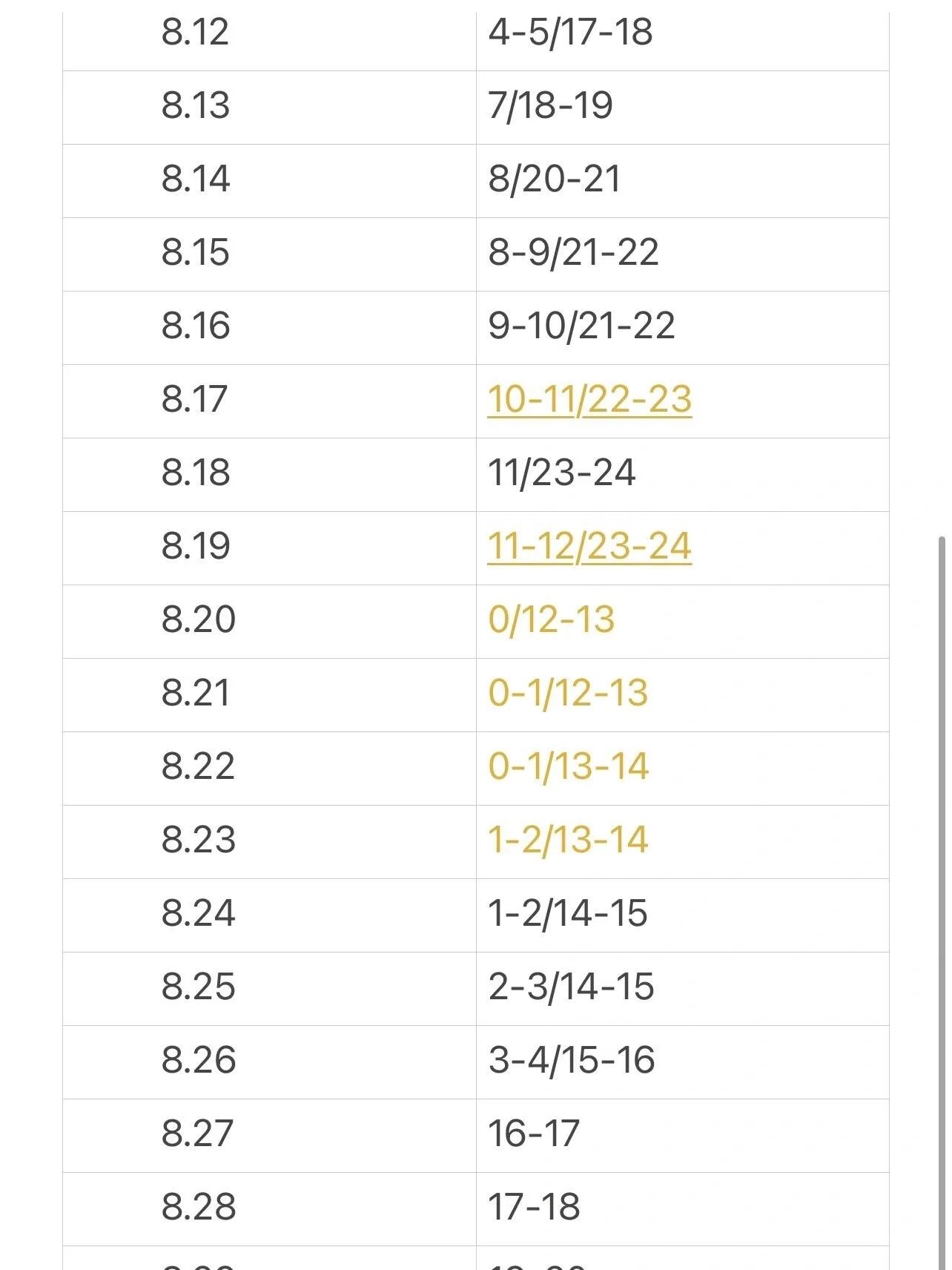Image resolution: width=952 pixels, height=1270 pixels.
Task: Click the 8.25 date cell
Action: point(269,989)
